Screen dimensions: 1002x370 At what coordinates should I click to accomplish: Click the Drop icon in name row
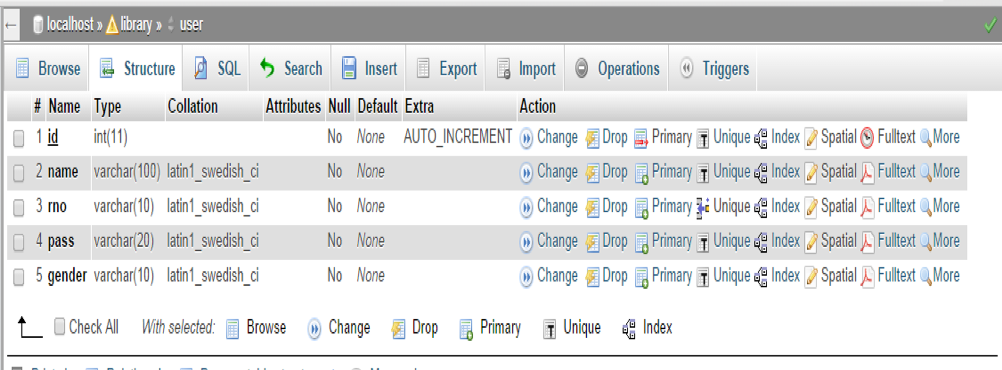(592, 172)
